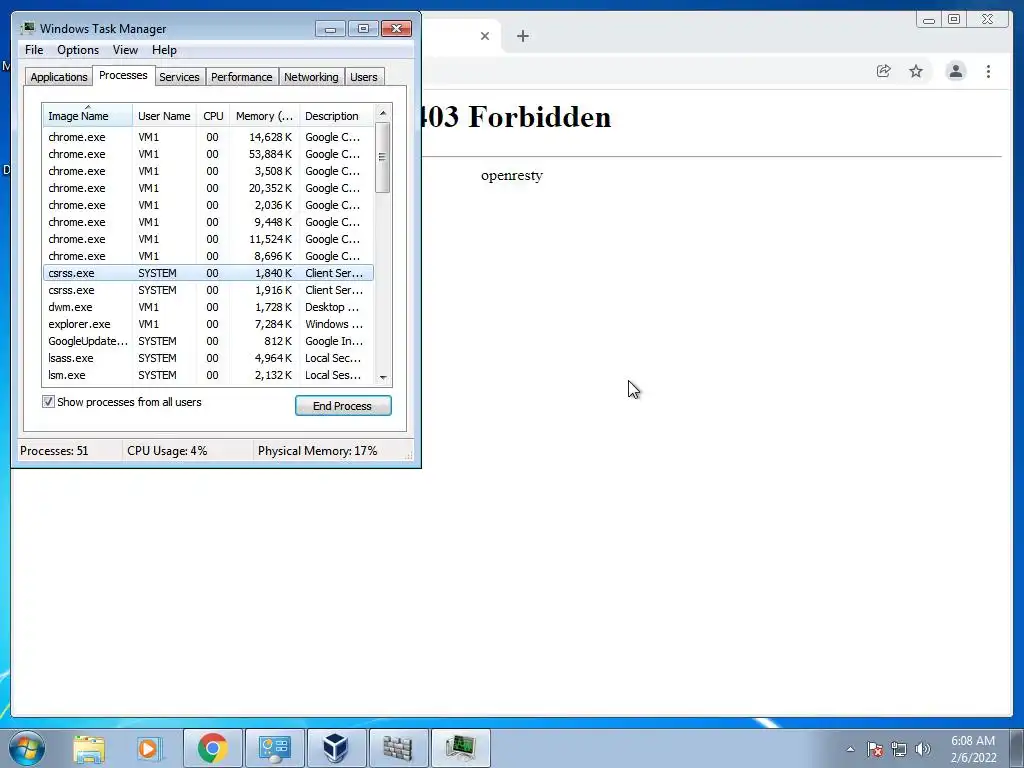Viewport: 1024px width, 768px height.
Task: Show hidden system tray icons
Action: coord(850,749)
